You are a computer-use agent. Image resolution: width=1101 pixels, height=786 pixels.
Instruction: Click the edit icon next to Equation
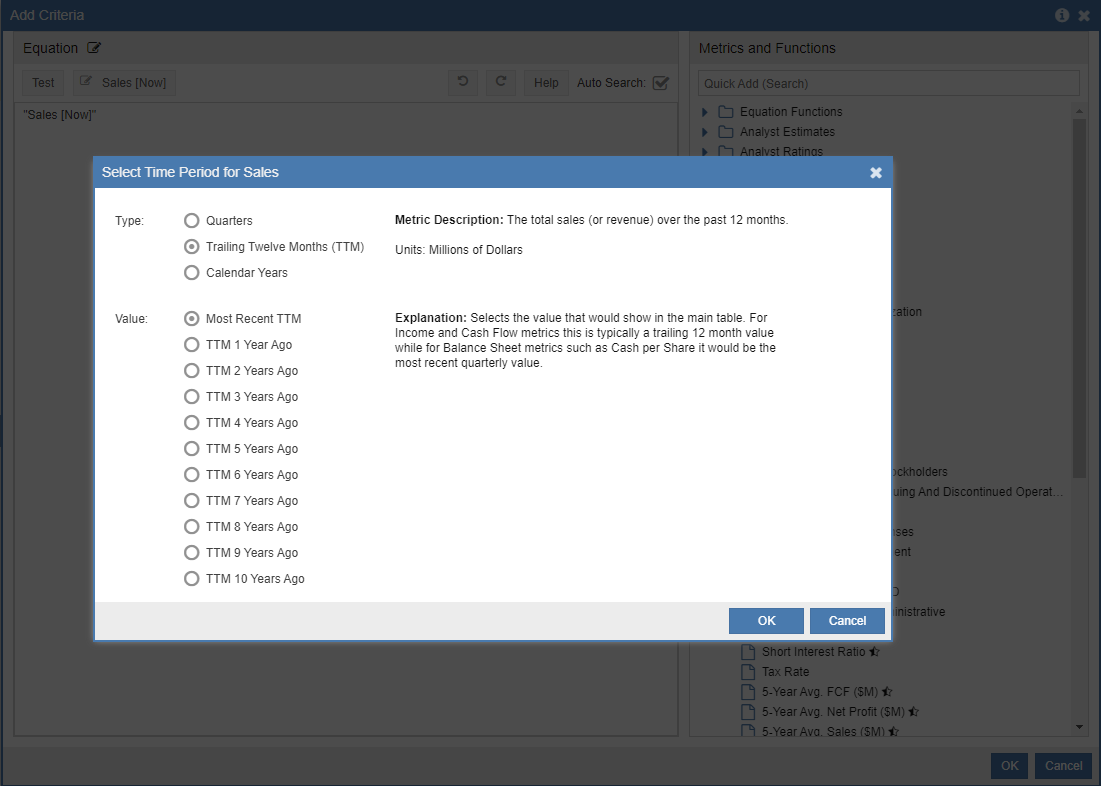(94, 48)
